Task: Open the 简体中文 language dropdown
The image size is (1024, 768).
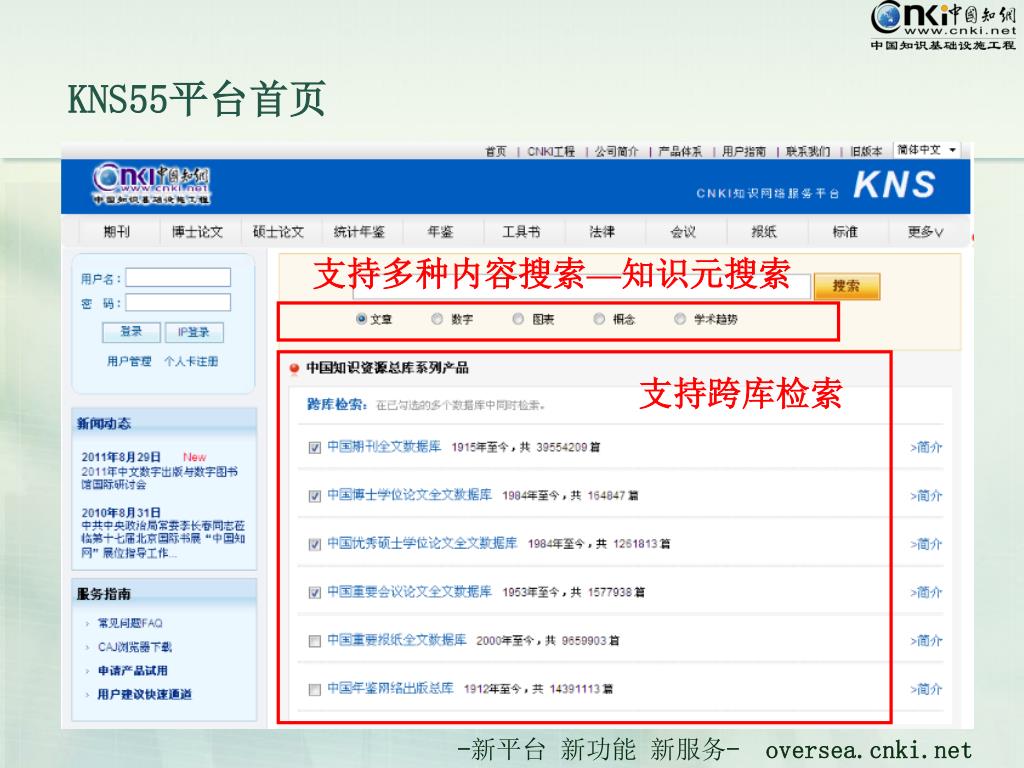Action: coord(927,150)
